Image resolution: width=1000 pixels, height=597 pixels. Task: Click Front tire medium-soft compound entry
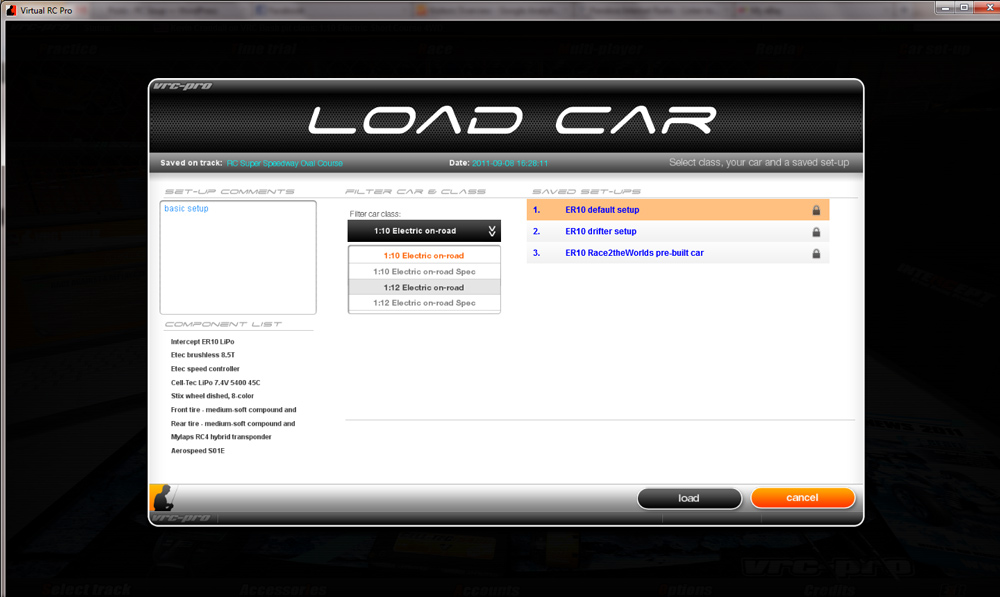(x=233, y=410)
